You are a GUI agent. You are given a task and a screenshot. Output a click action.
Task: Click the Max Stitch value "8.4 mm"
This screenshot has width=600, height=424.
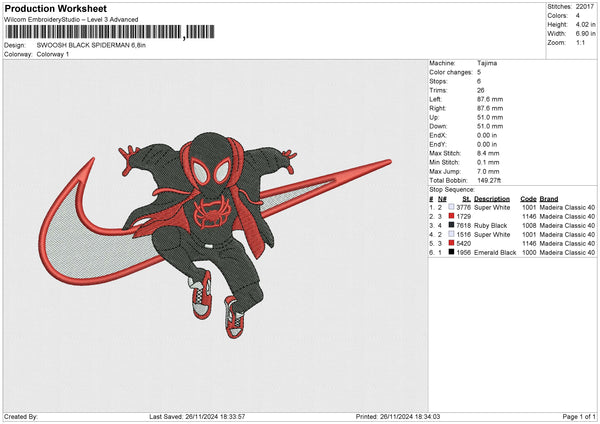[x=488, y=153]
